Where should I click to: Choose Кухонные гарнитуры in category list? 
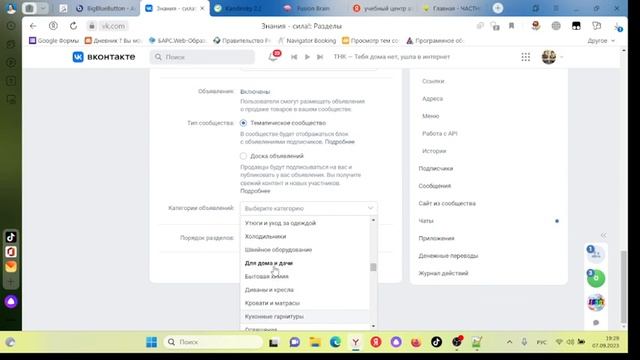coord(305,316)
